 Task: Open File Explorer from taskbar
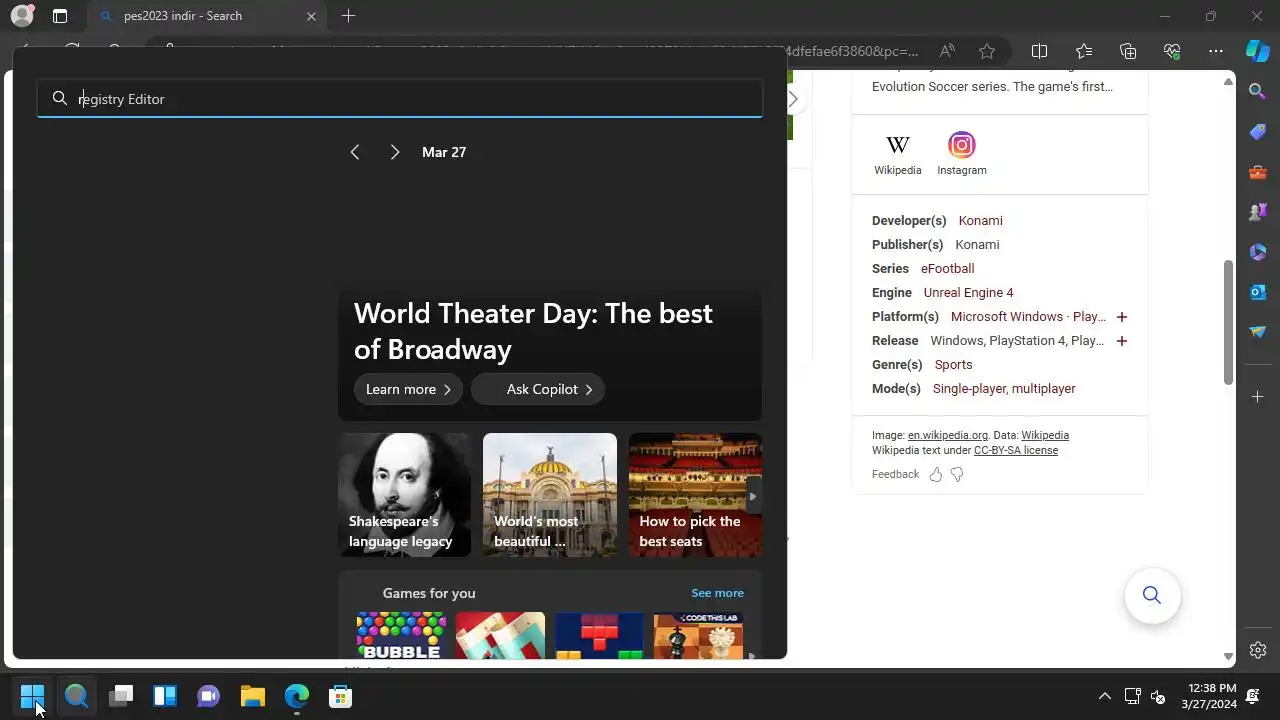coord(252,695)
